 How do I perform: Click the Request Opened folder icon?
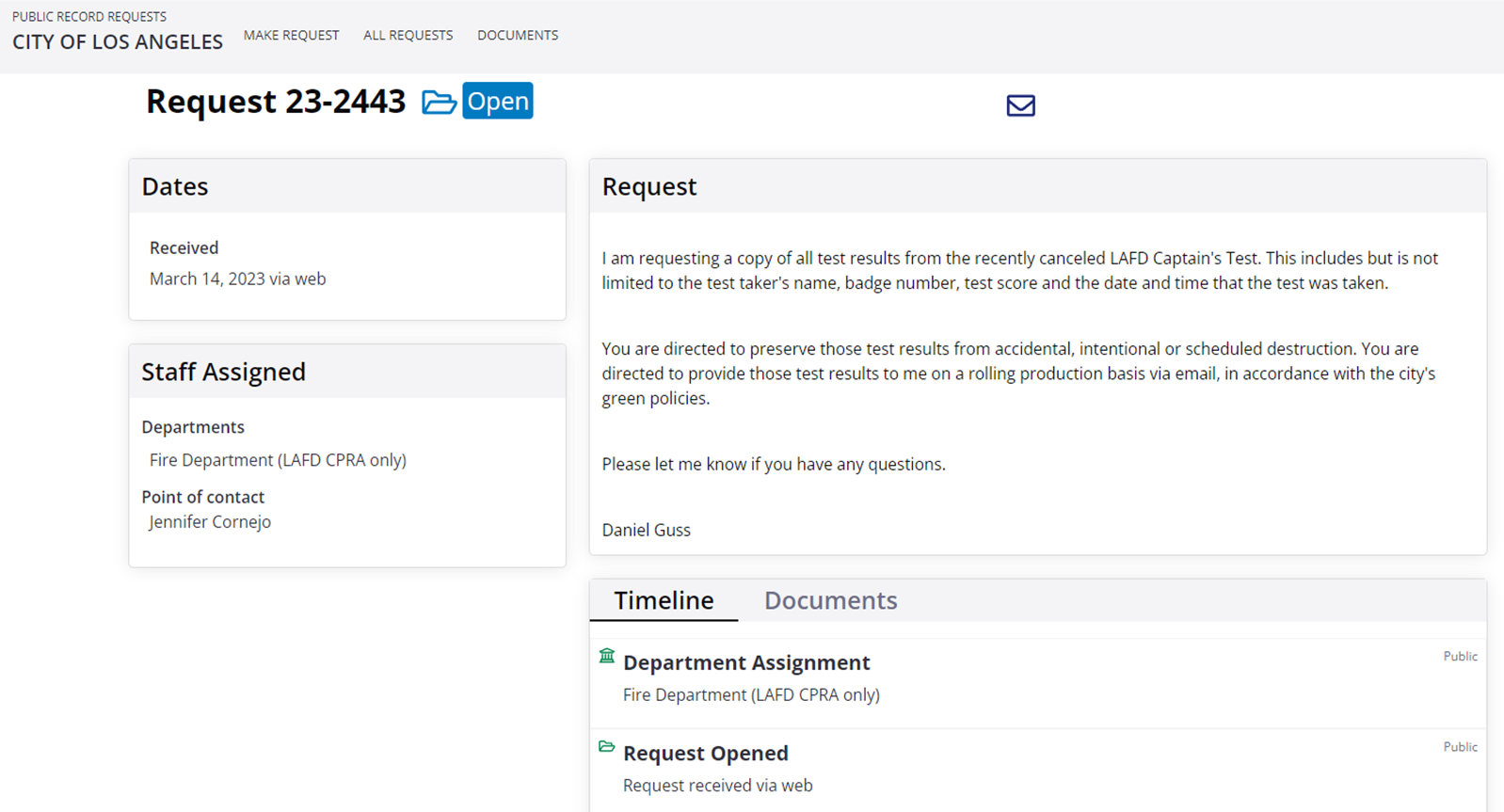pos(607,746)
